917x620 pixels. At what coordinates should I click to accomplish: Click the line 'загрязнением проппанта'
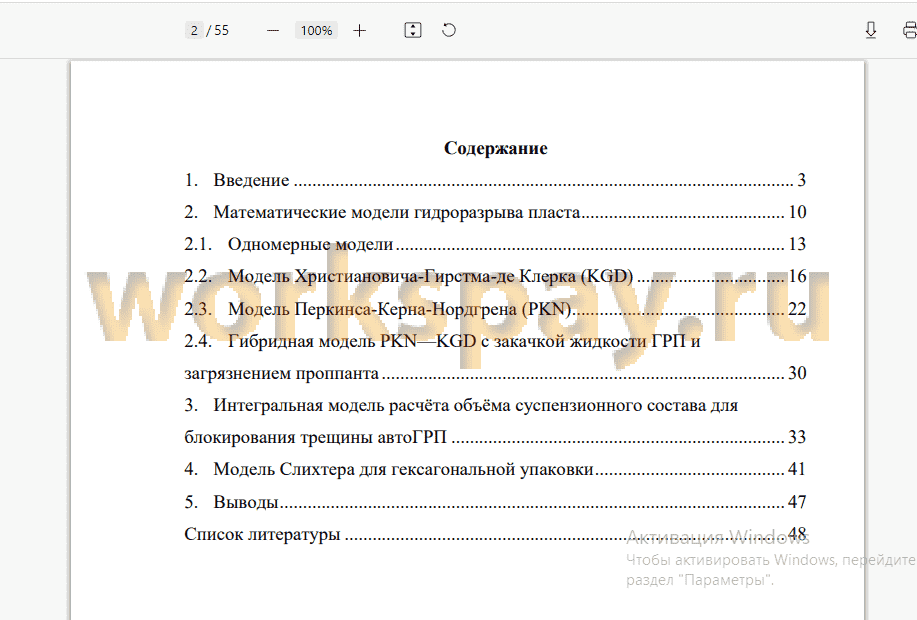(x=281, y=373)
